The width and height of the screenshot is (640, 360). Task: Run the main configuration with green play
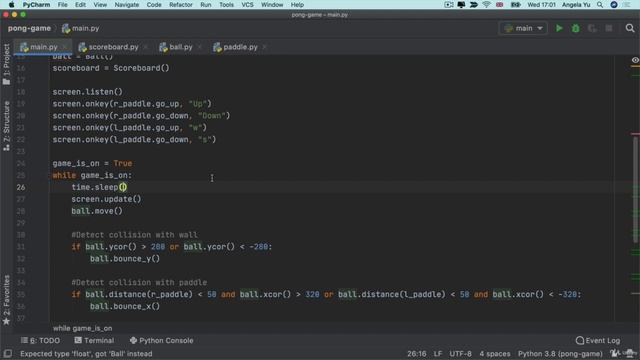559,28
